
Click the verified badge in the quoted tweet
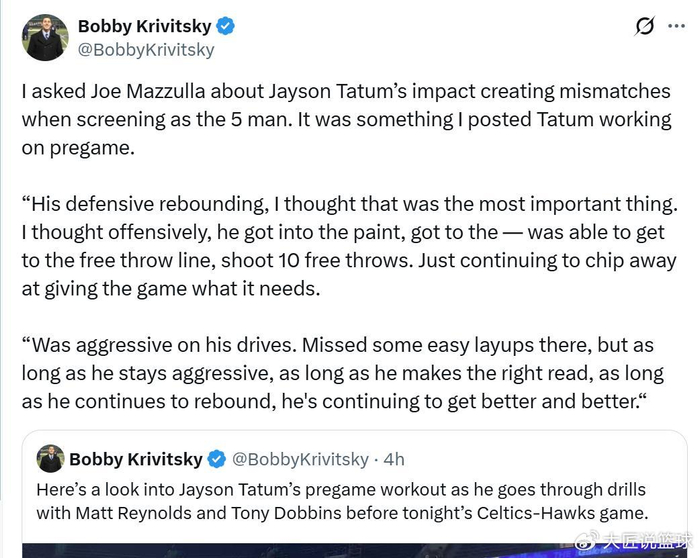(217, 460)
